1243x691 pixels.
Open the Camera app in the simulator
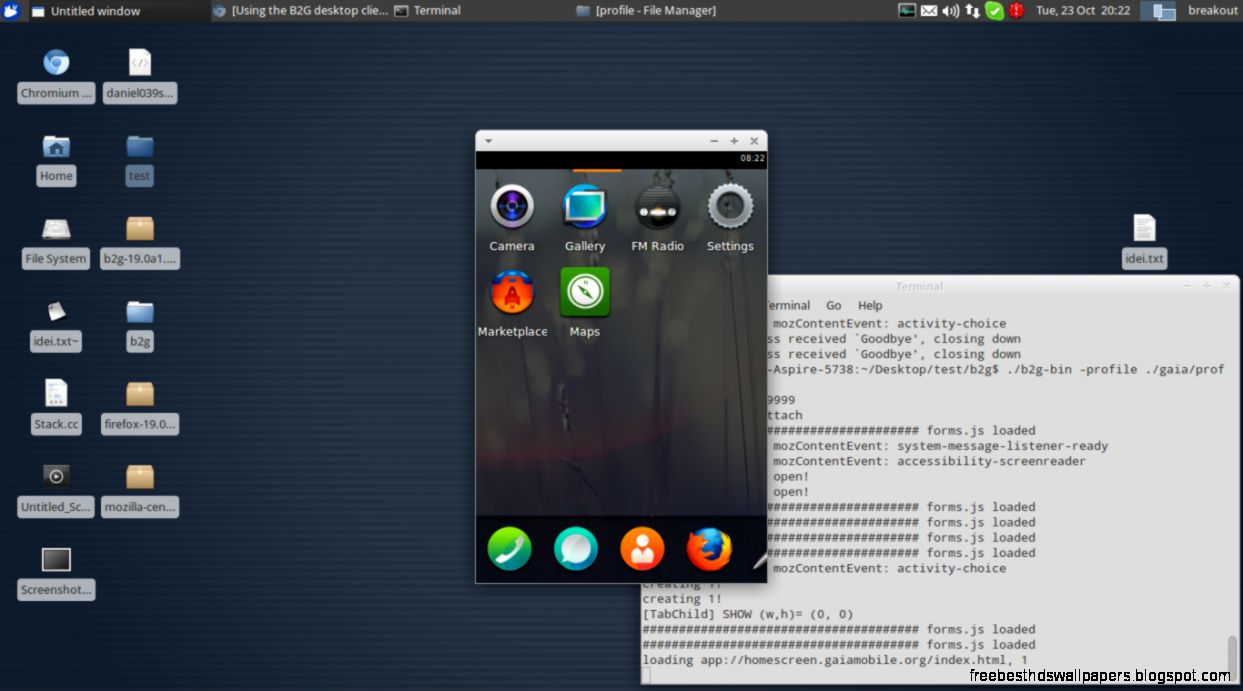[511, 205]
